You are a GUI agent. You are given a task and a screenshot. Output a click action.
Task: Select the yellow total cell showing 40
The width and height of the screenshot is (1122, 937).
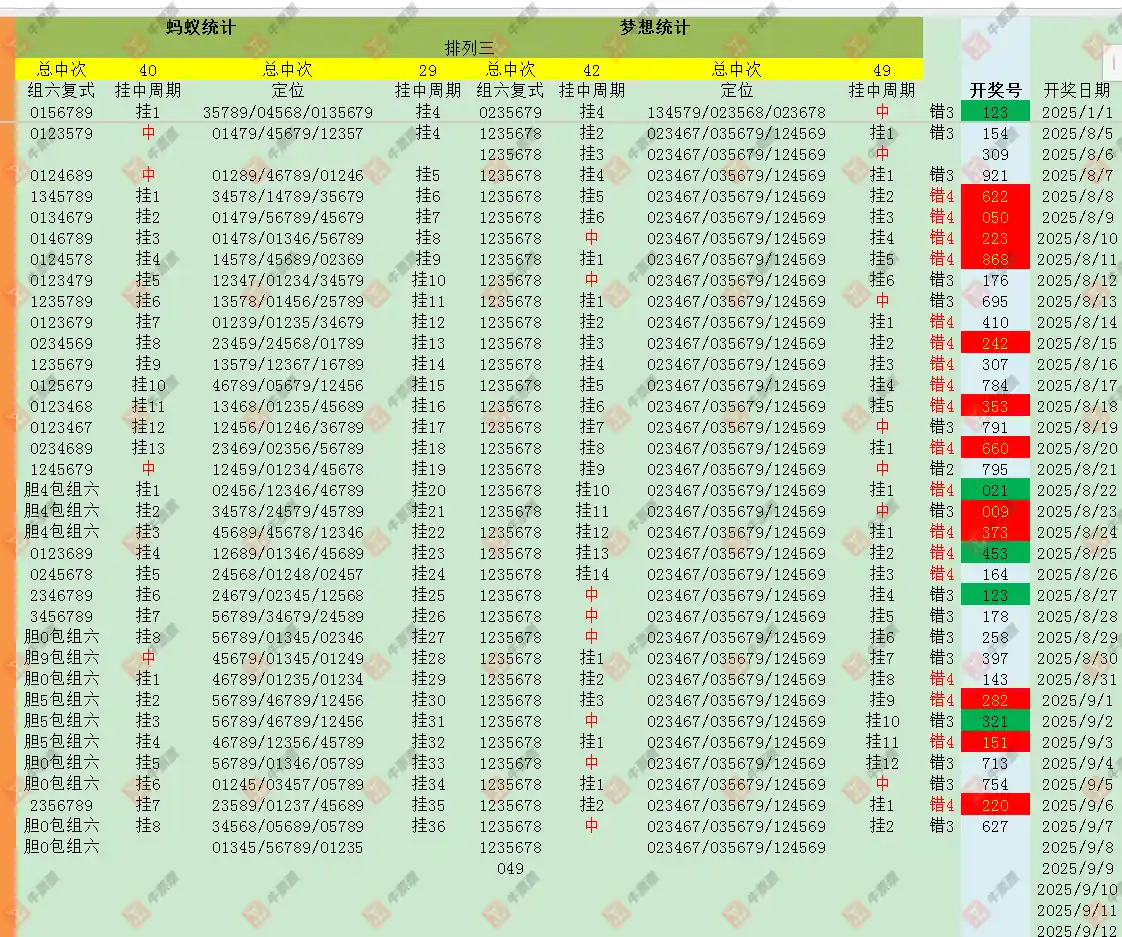[148, 70]
